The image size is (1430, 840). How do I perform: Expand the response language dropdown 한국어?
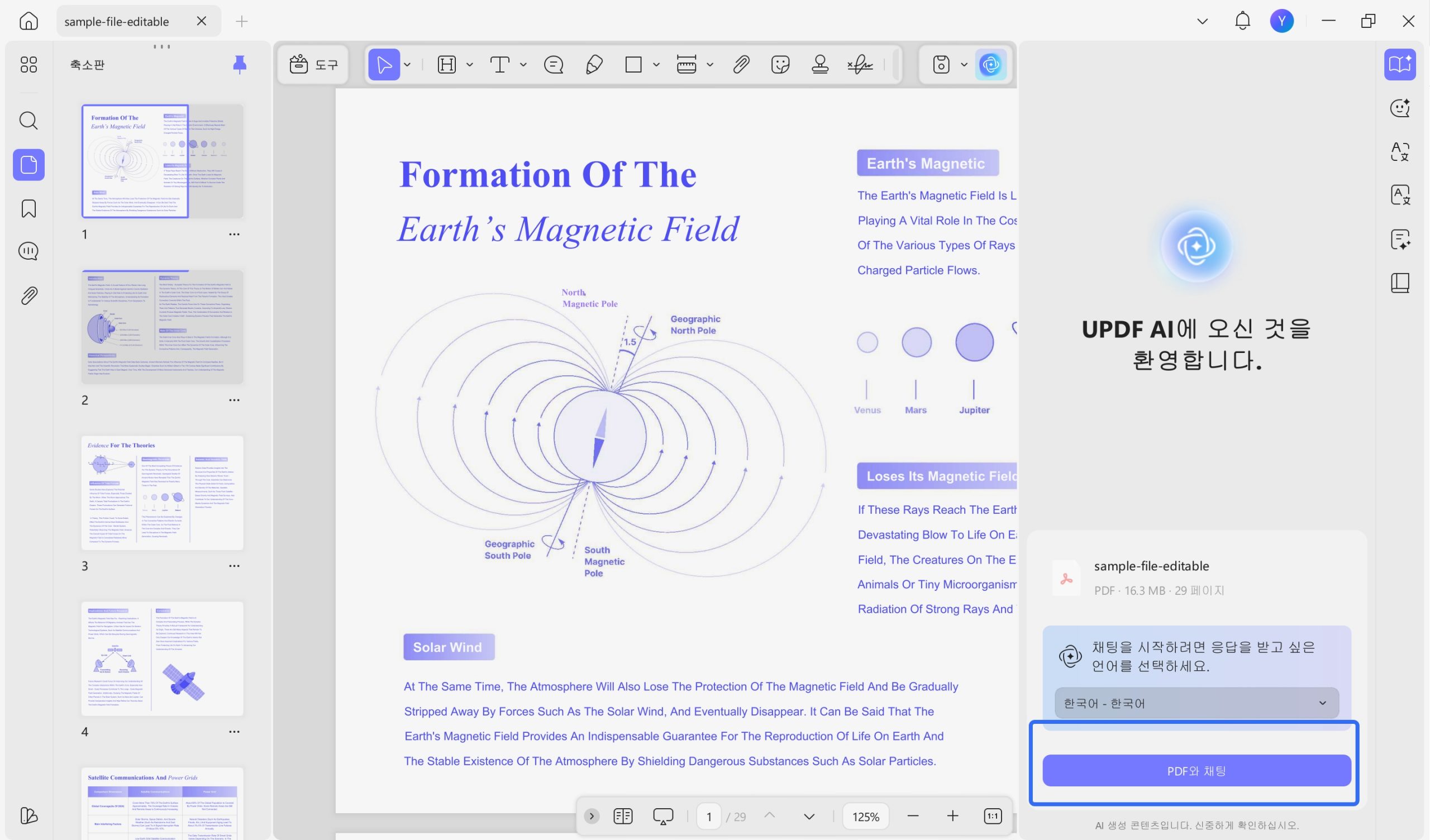[1197, 703]
